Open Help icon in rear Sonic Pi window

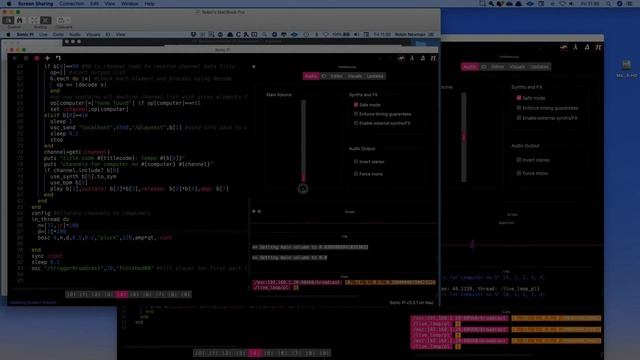click(x=587, y=47)
